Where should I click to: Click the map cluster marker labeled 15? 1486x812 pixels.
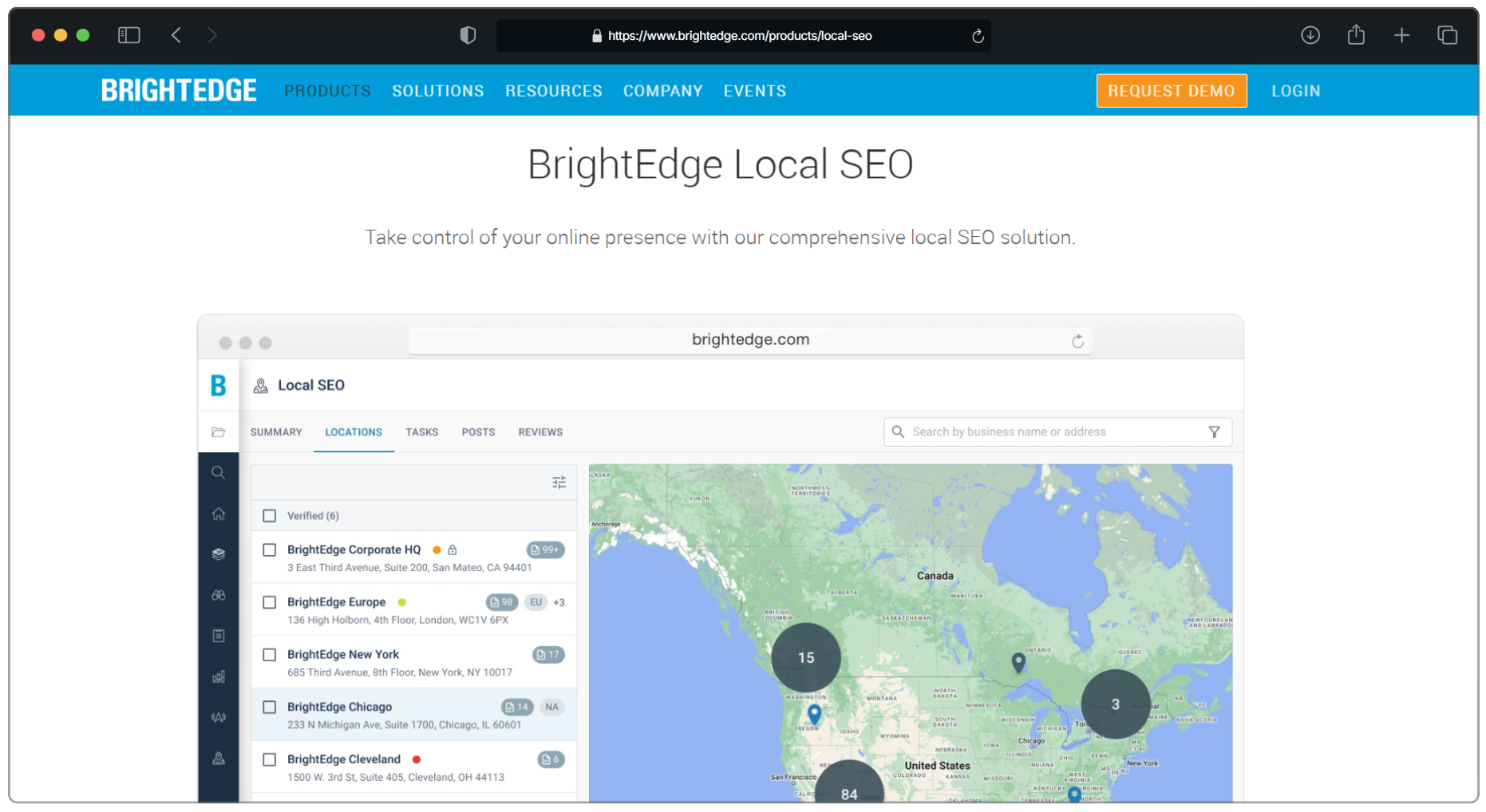[x=805, y=657]
